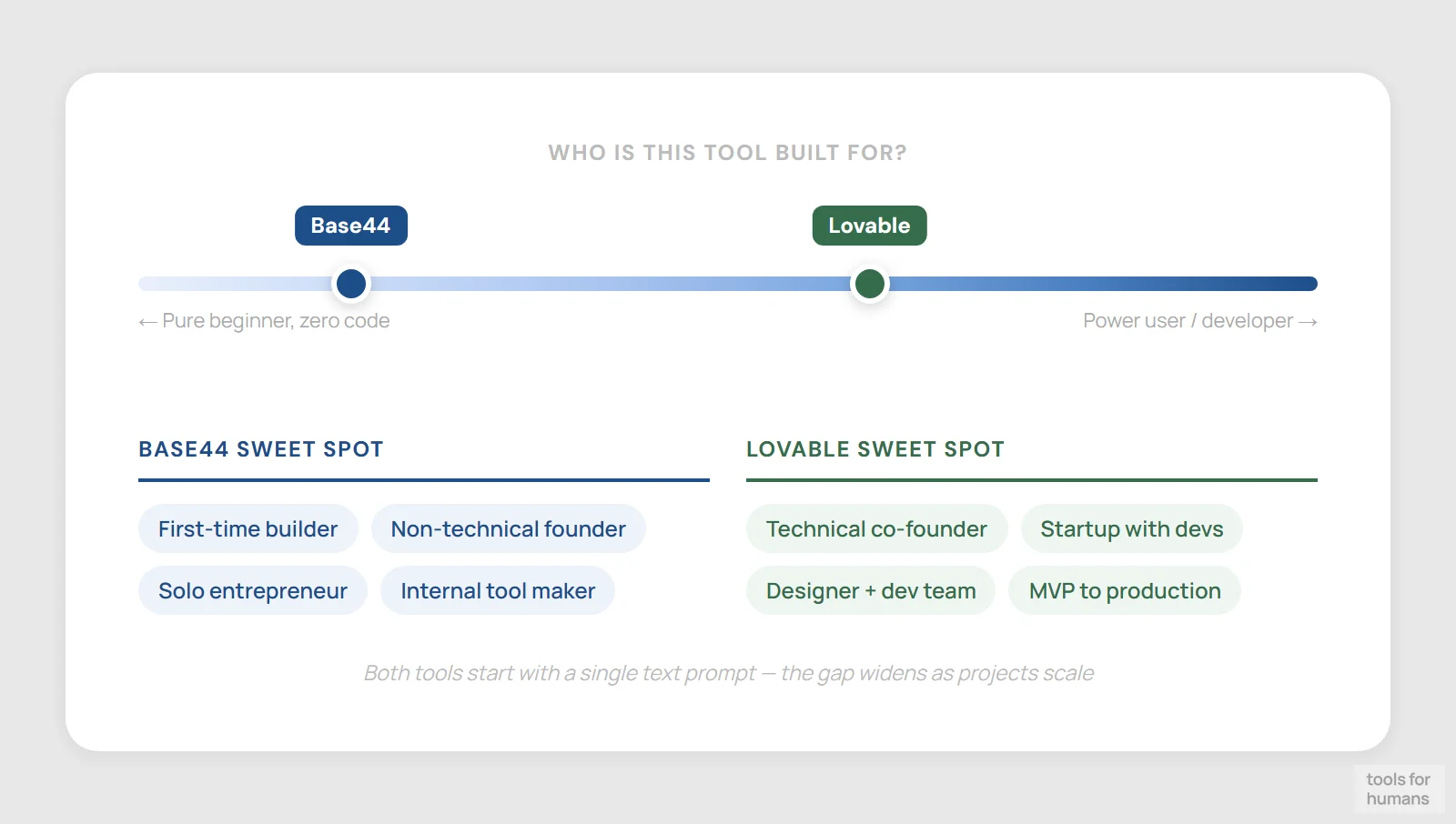Viewport: 1456px width, 824px height.
Task: Select the Designer + dev team tag
Action: pos(870,590)
